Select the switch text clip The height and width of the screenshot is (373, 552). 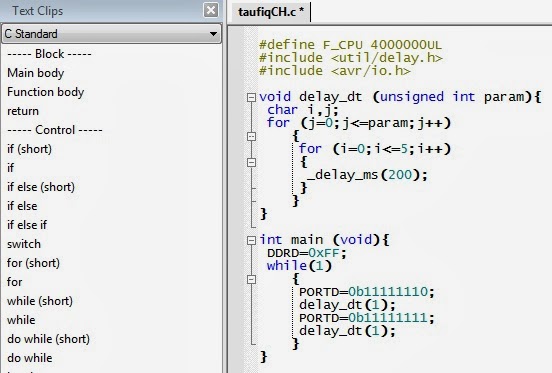(24, 244)
